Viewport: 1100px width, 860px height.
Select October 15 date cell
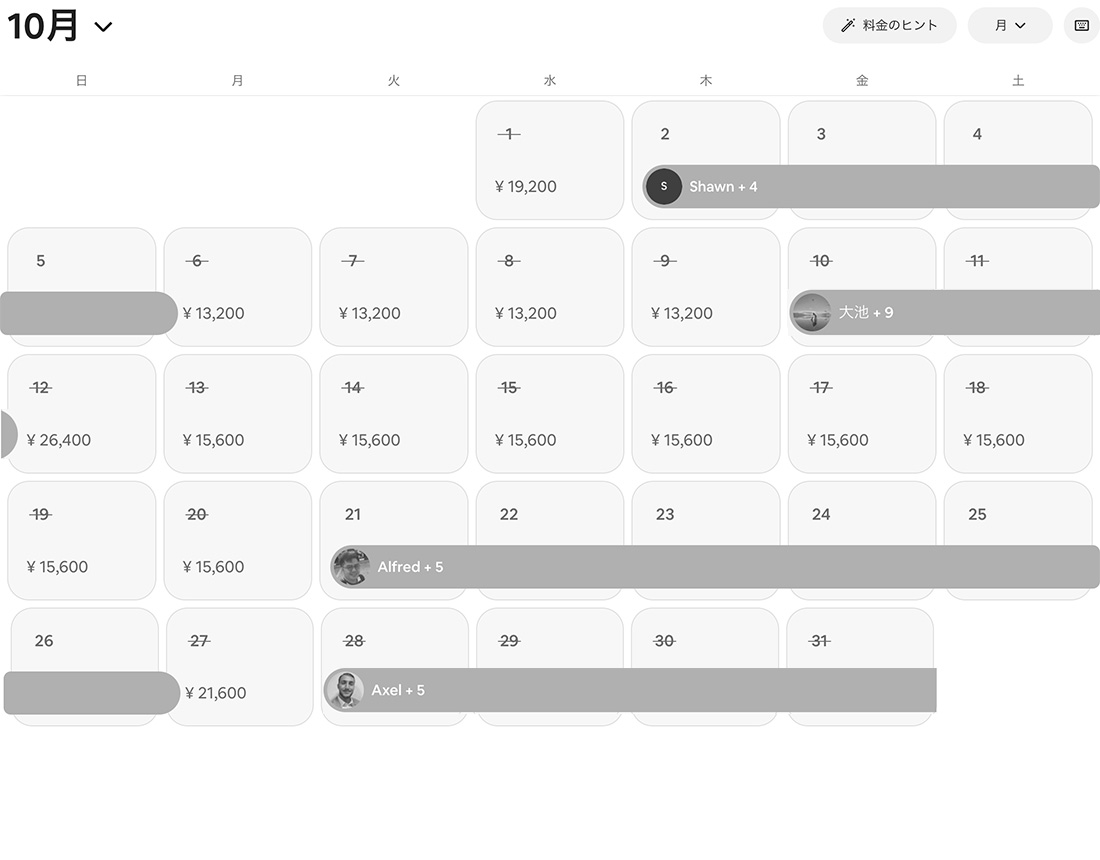[550, 414]
